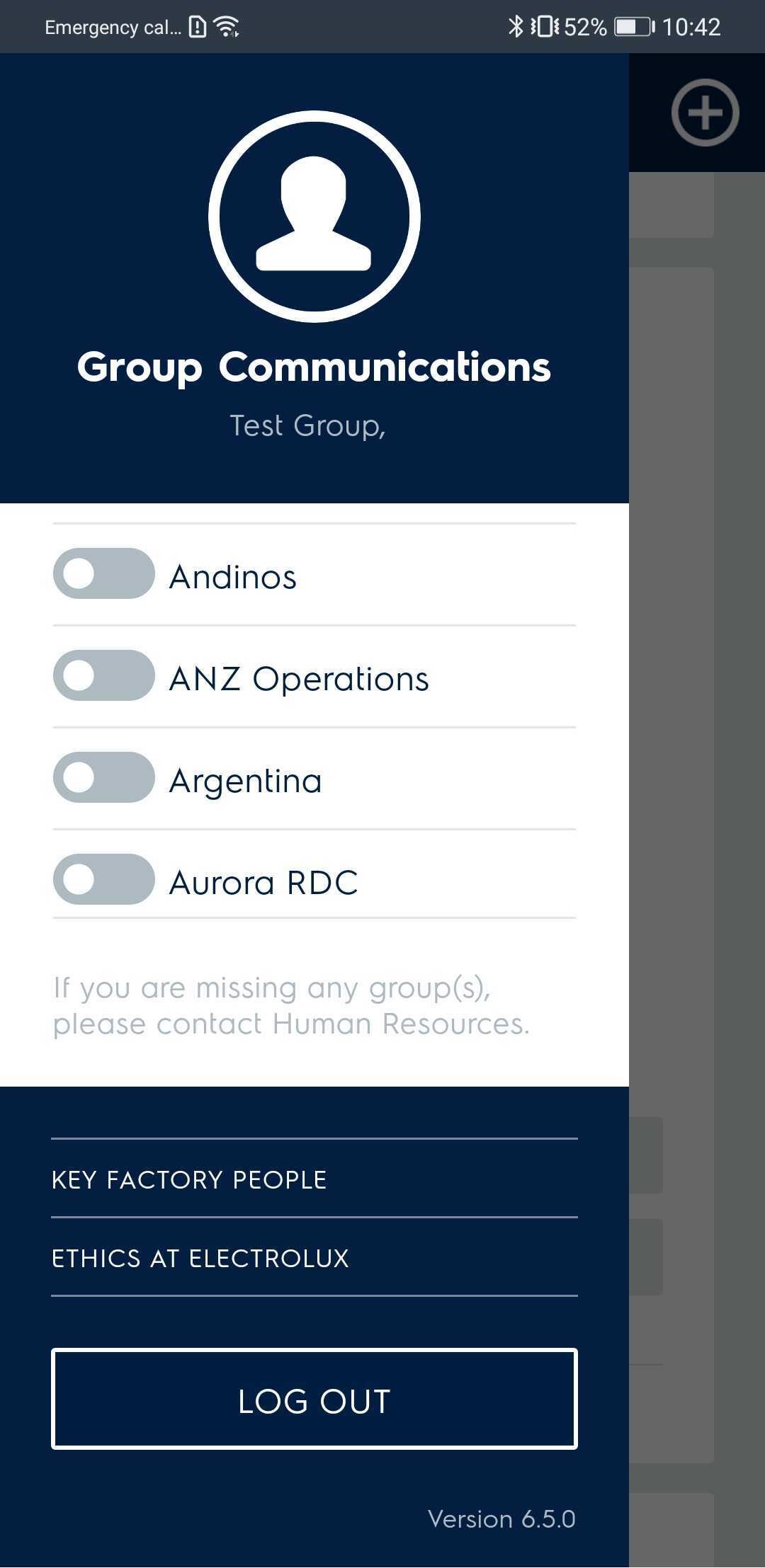765x1568 pixels.
Task: Enable the Andinos group toggle
Action: [x=103, y=573]
